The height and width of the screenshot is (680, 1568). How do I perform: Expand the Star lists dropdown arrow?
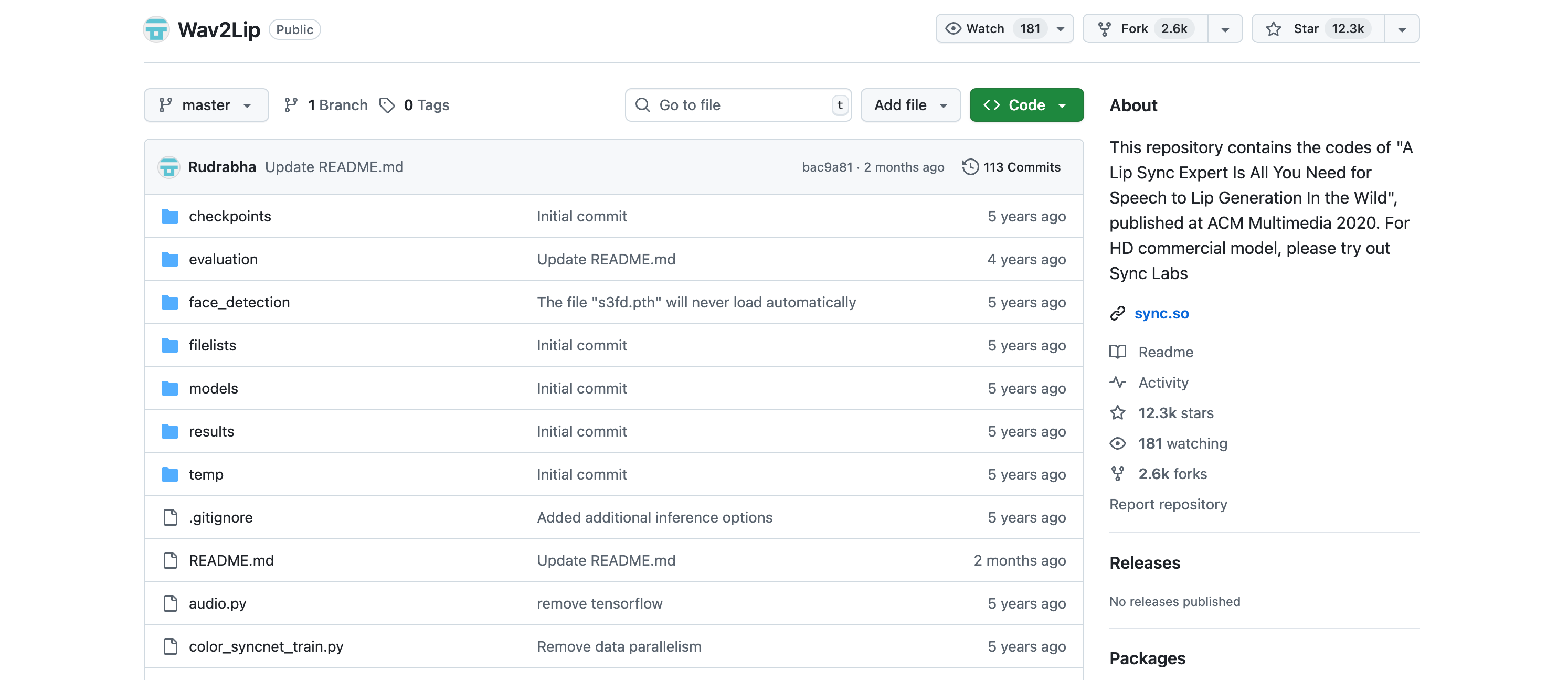coord(1402,29)
